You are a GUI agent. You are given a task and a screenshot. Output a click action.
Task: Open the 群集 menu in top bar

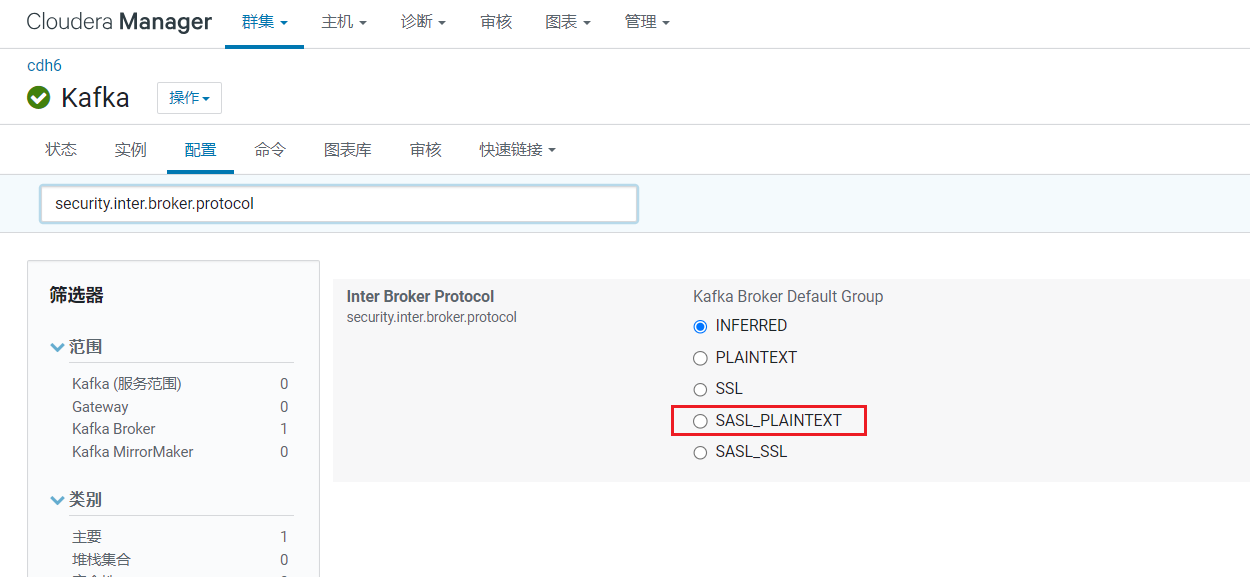(264, 22)
